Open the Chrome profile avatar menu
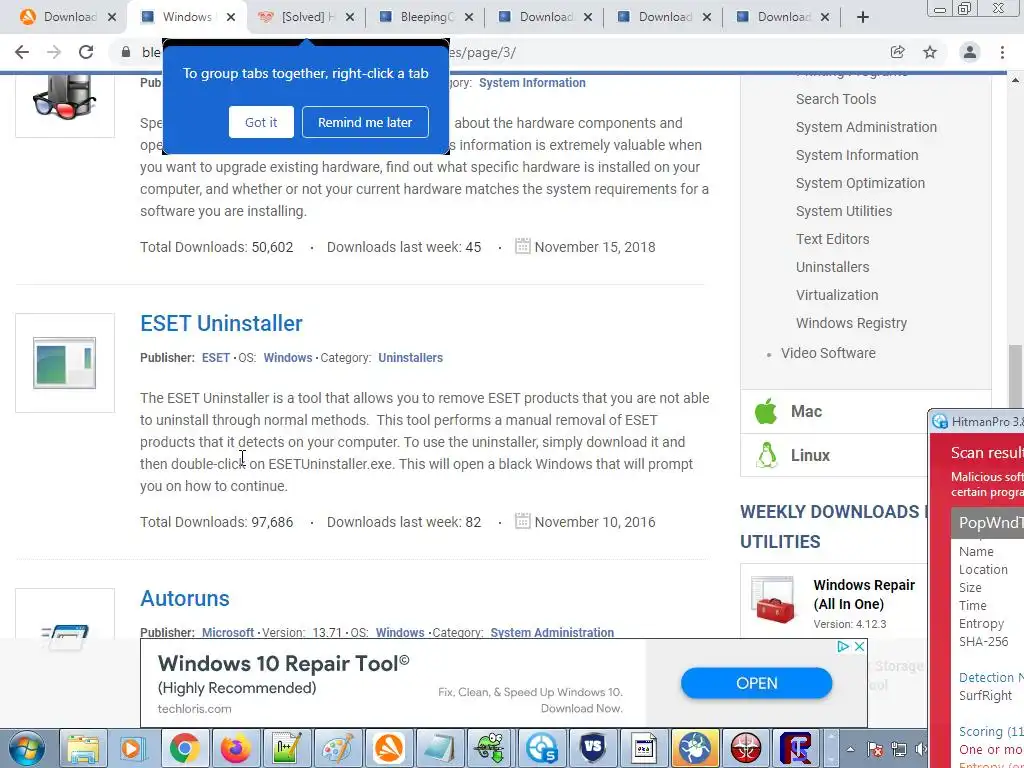Screen dimensions: 1024x768 click(x=970, y=52)
